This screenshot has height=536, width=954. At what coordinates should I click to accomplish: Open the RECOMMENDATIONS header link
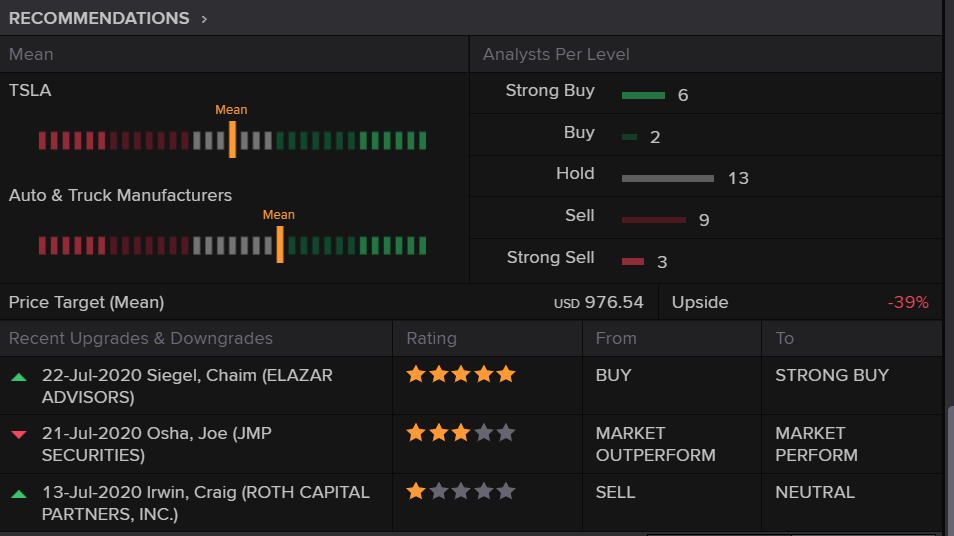coord(99,19)
